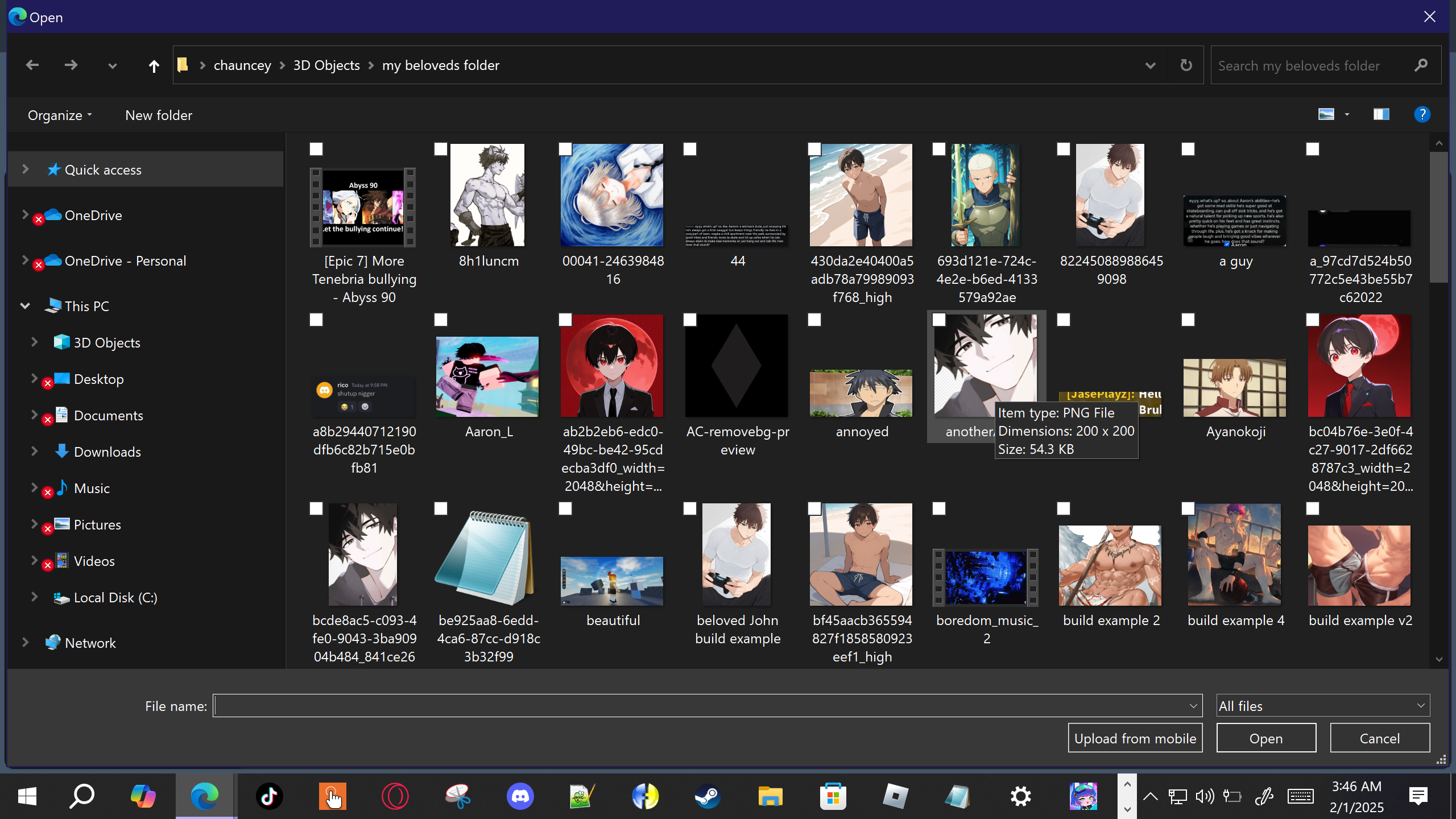
Task: Click the Up one level arrow
Action: click(x=154, y=66)
